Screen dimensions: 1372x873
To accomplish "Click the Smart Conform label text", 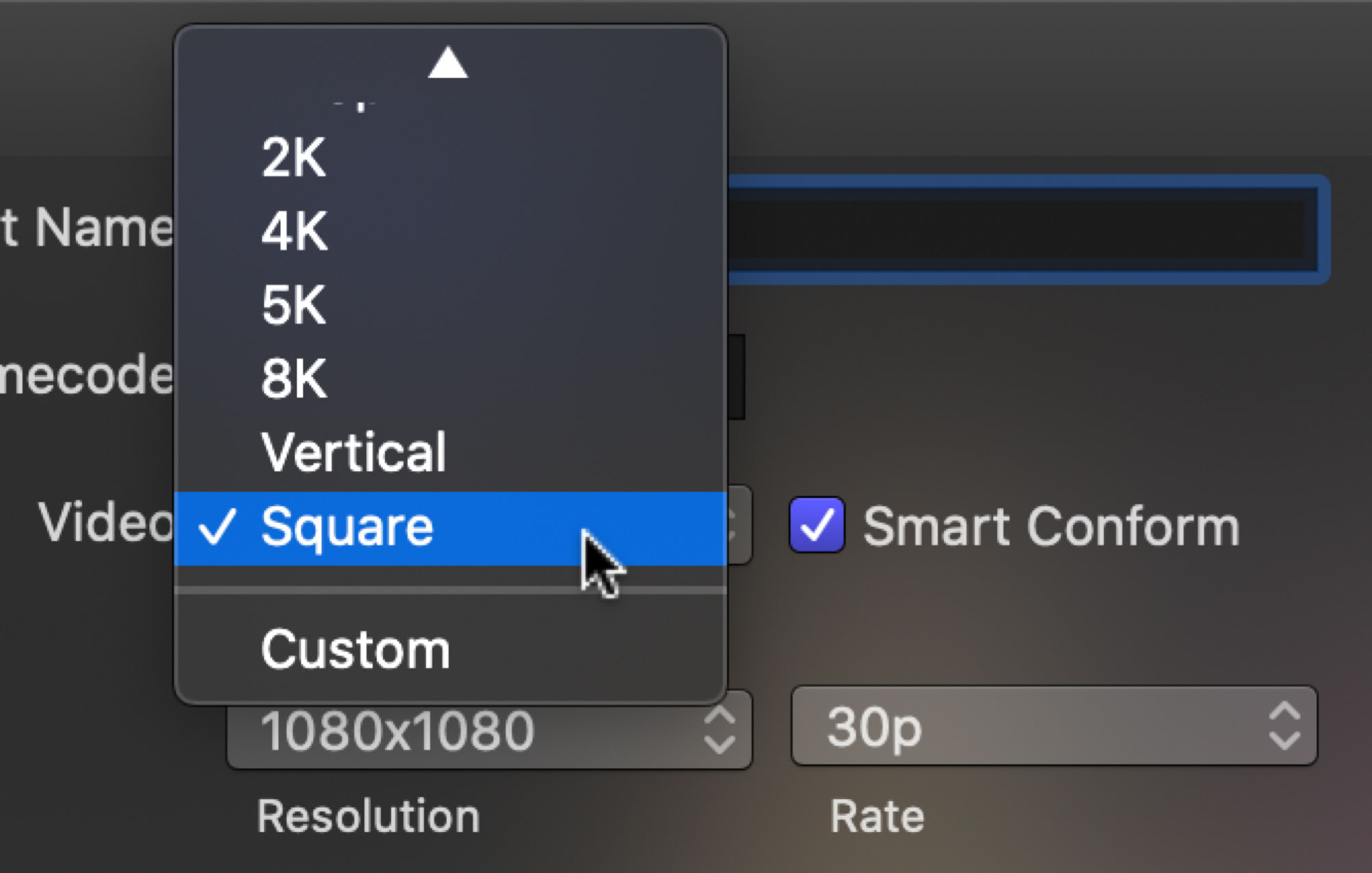I will click(x=1051, y=527).
